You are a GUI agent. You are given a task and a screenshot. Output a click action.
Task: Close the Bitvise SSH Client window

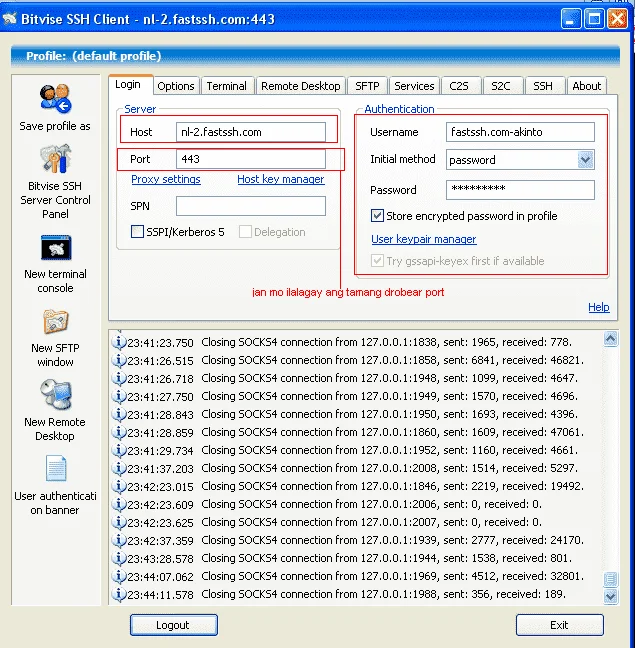(x=617, y=19)
